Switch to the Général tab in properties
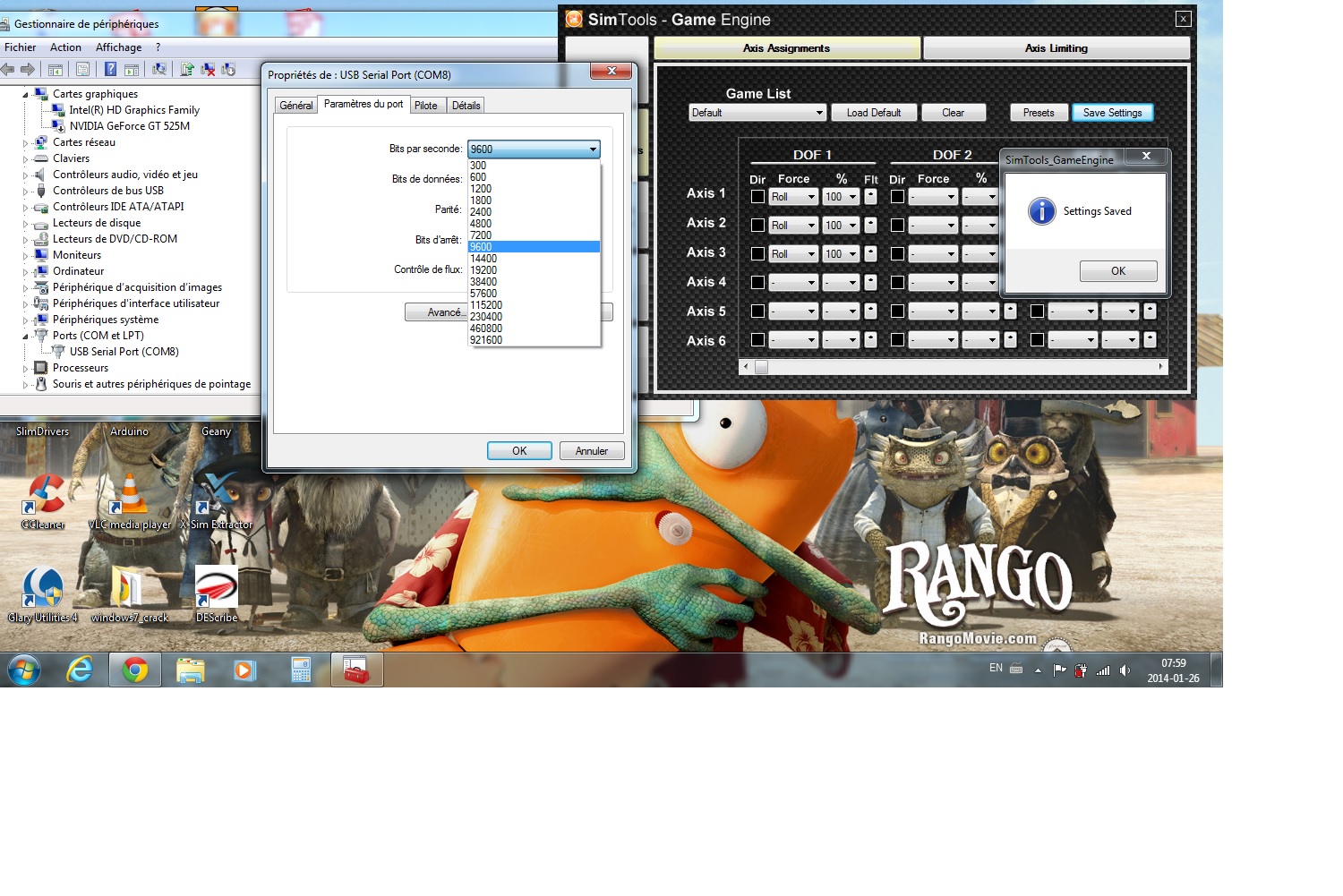Viewport: 1343px width, 896px height. 296,106
